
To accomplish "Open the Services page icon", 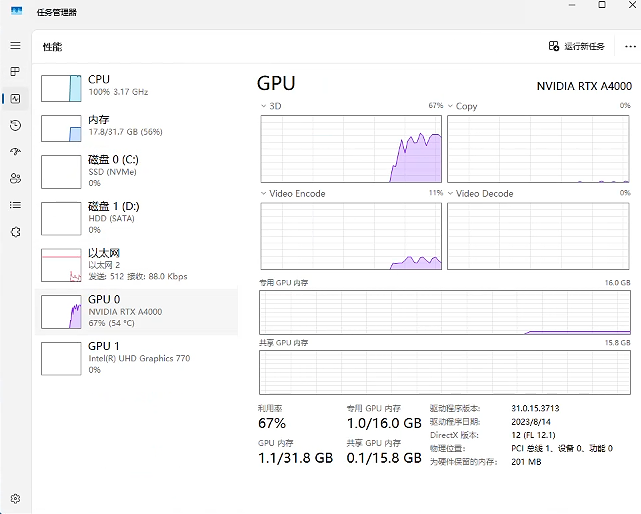I will pyautogui.click(x=15, y=231).
